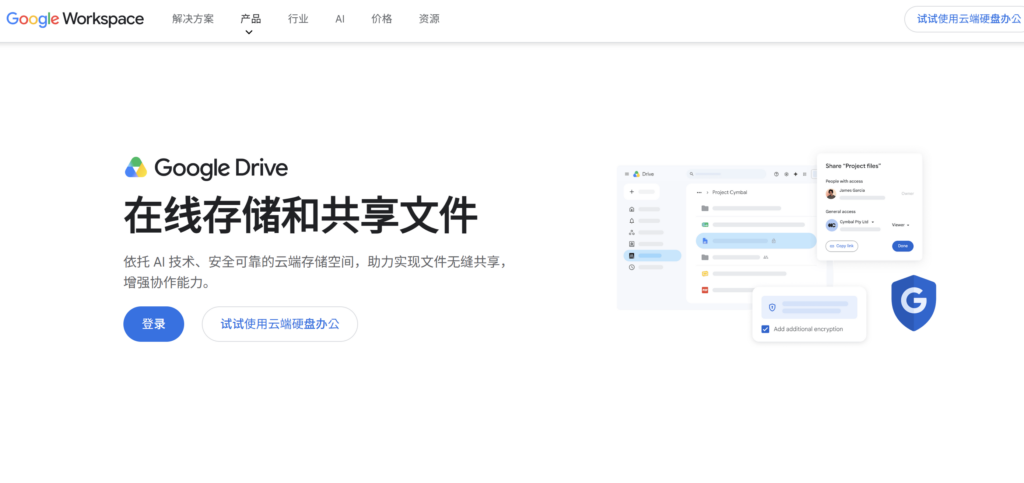Click the blue 登录 button
Screen dimensions: 1024x483
click(153, 324)
